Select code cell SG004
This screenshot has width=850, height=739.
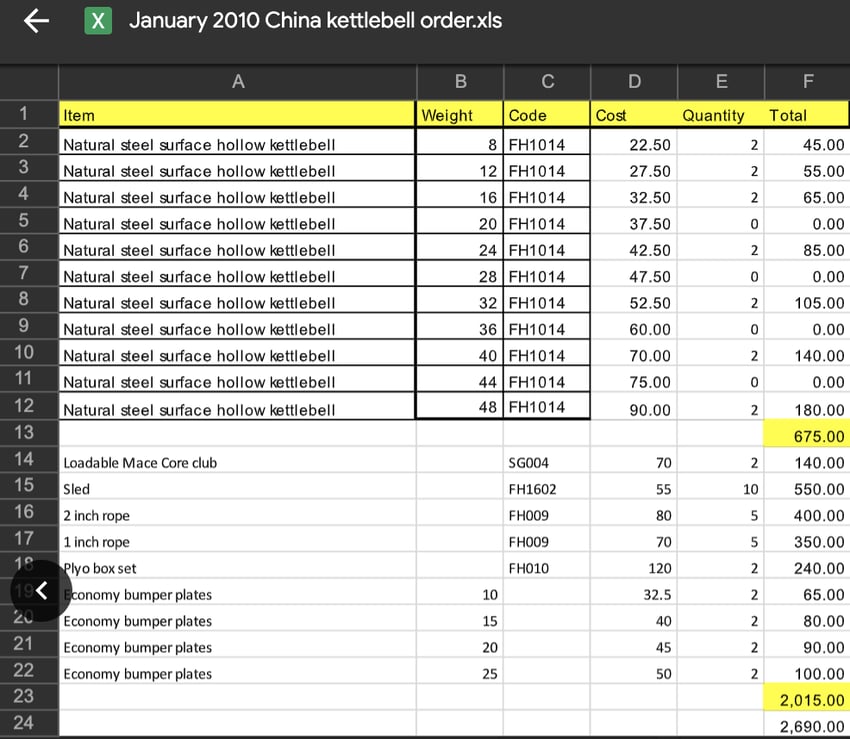pyautogui.click(x=546, y=460)
